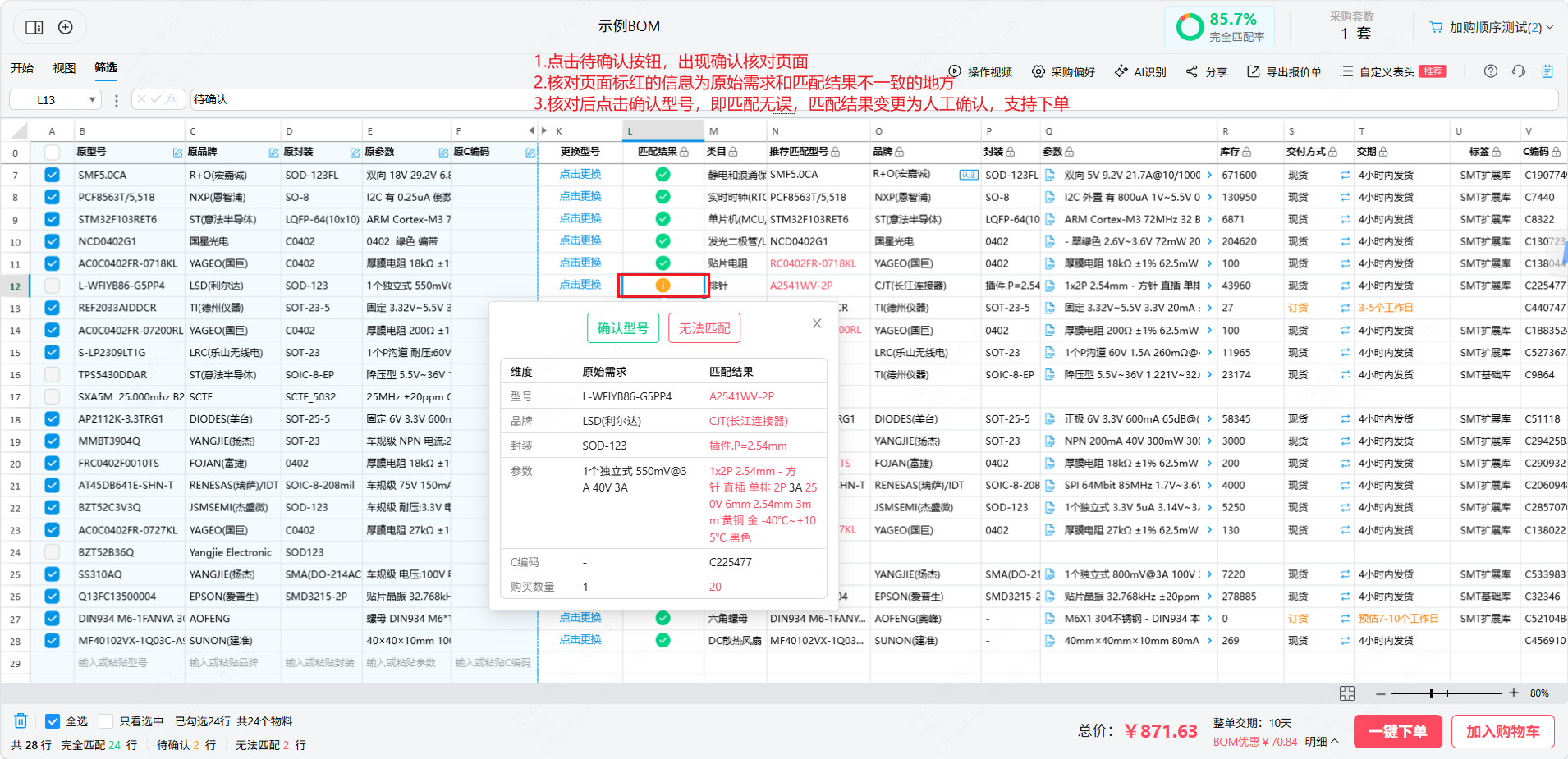1568x759 pixels.
Task: Click the add new sheet plus icon
Action: pyautogui.click(x=66, y=27)
